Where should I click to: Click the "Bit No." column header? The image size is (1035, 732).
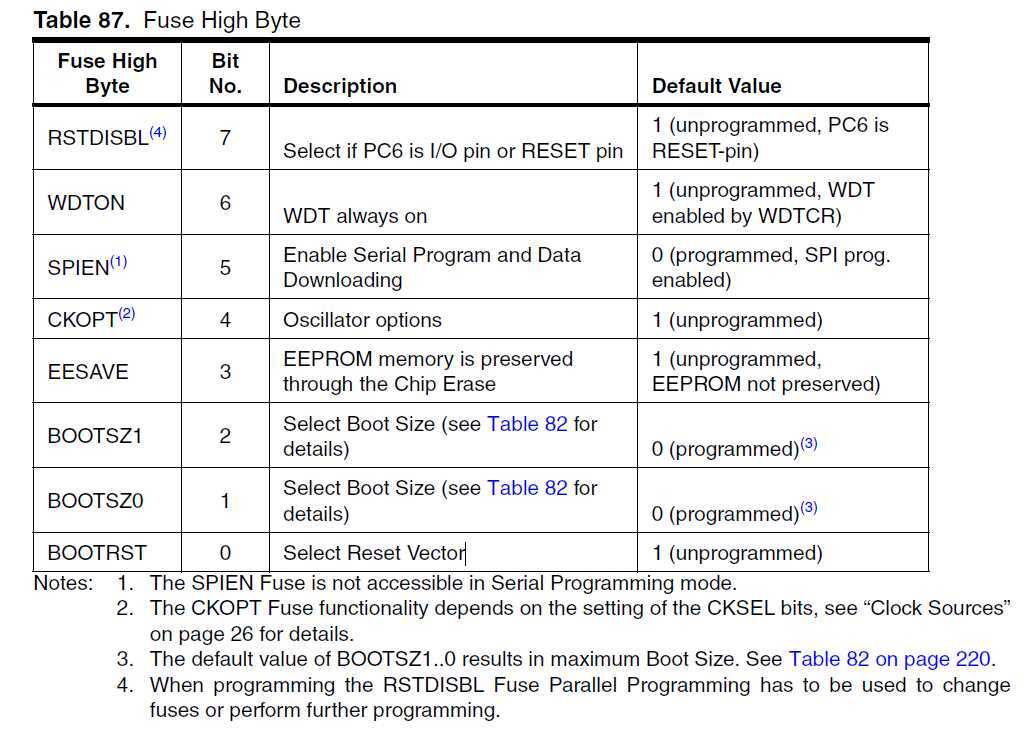[x=225, y=73]
